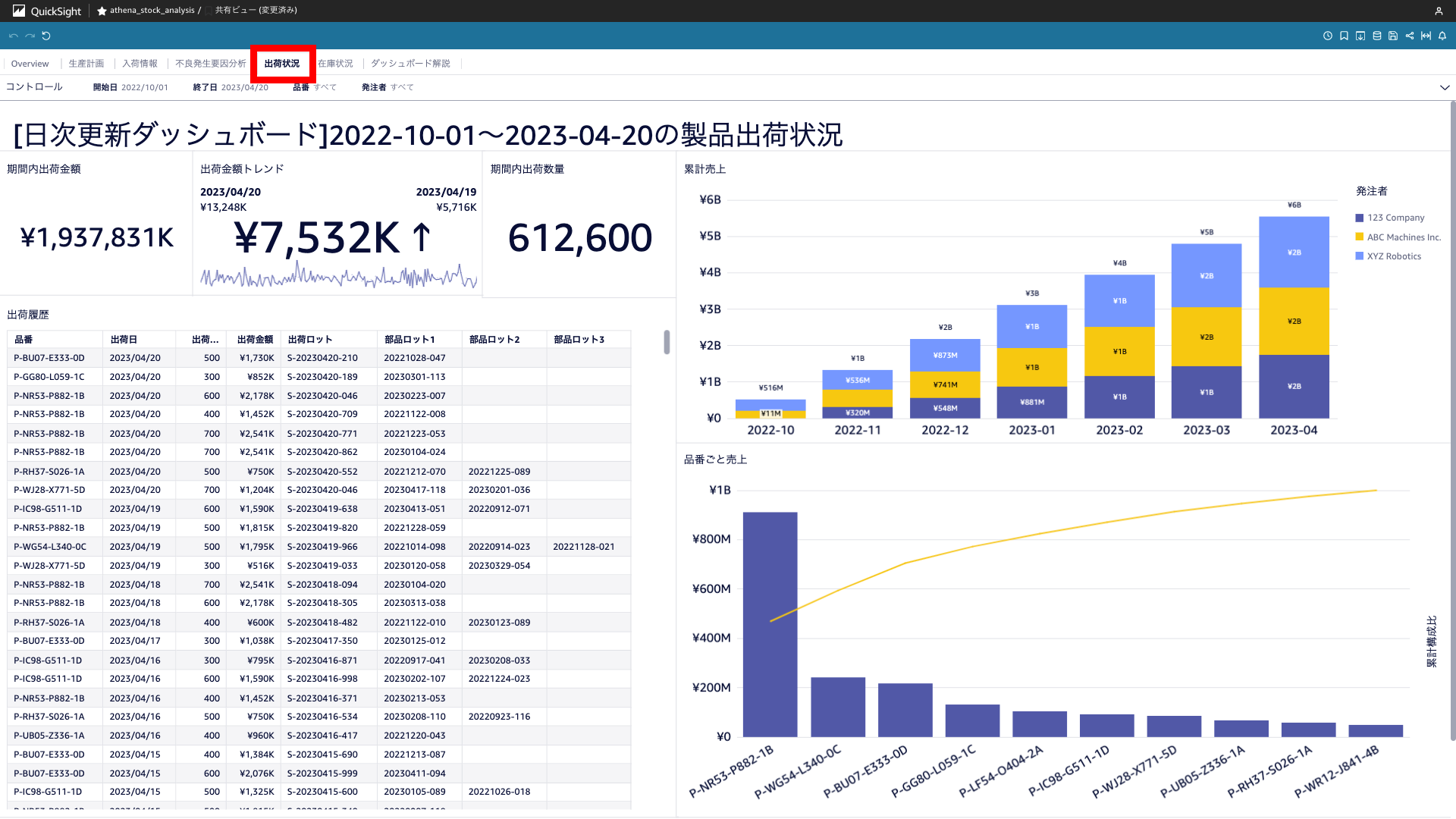
Task: Toggle 123 Company legend entry
Action: tap(1395, 218)
